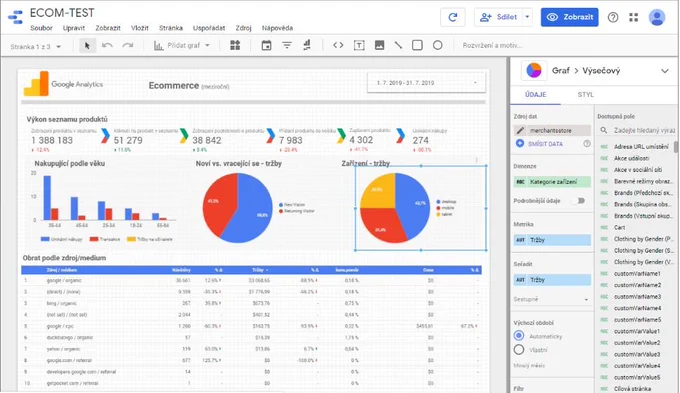Edit the merchantsstore data source pencil

[520, 130]
